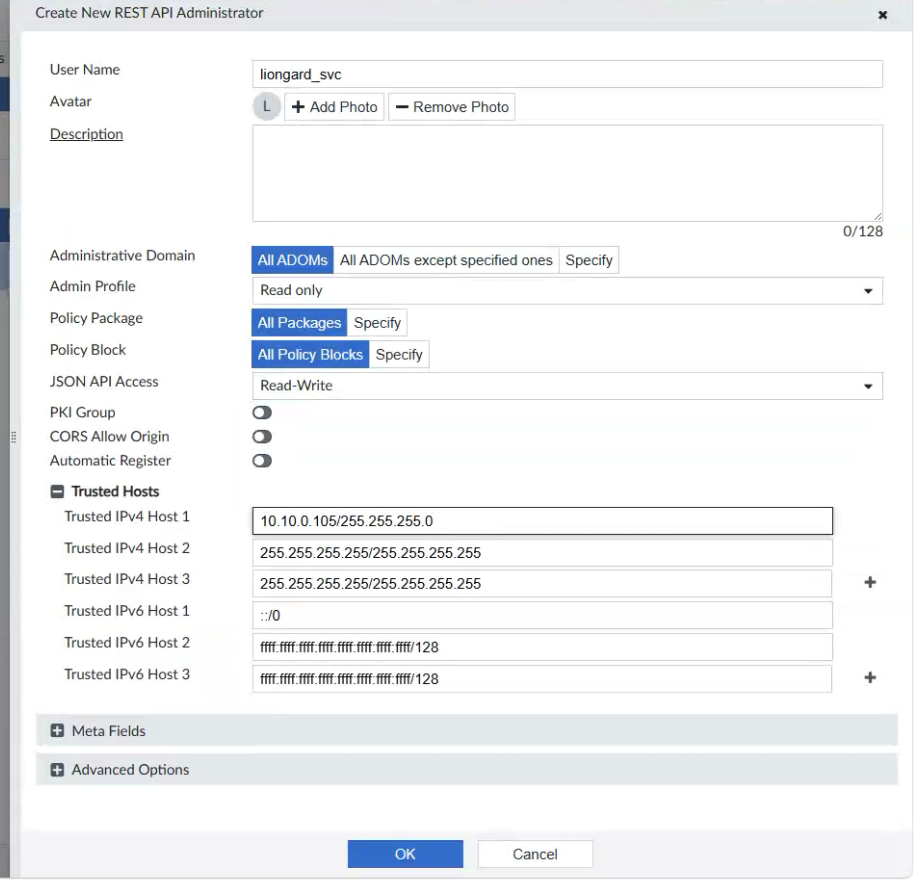Toggle Automatic Register on
Screen dimensions: 915x880
click(262, 461)
